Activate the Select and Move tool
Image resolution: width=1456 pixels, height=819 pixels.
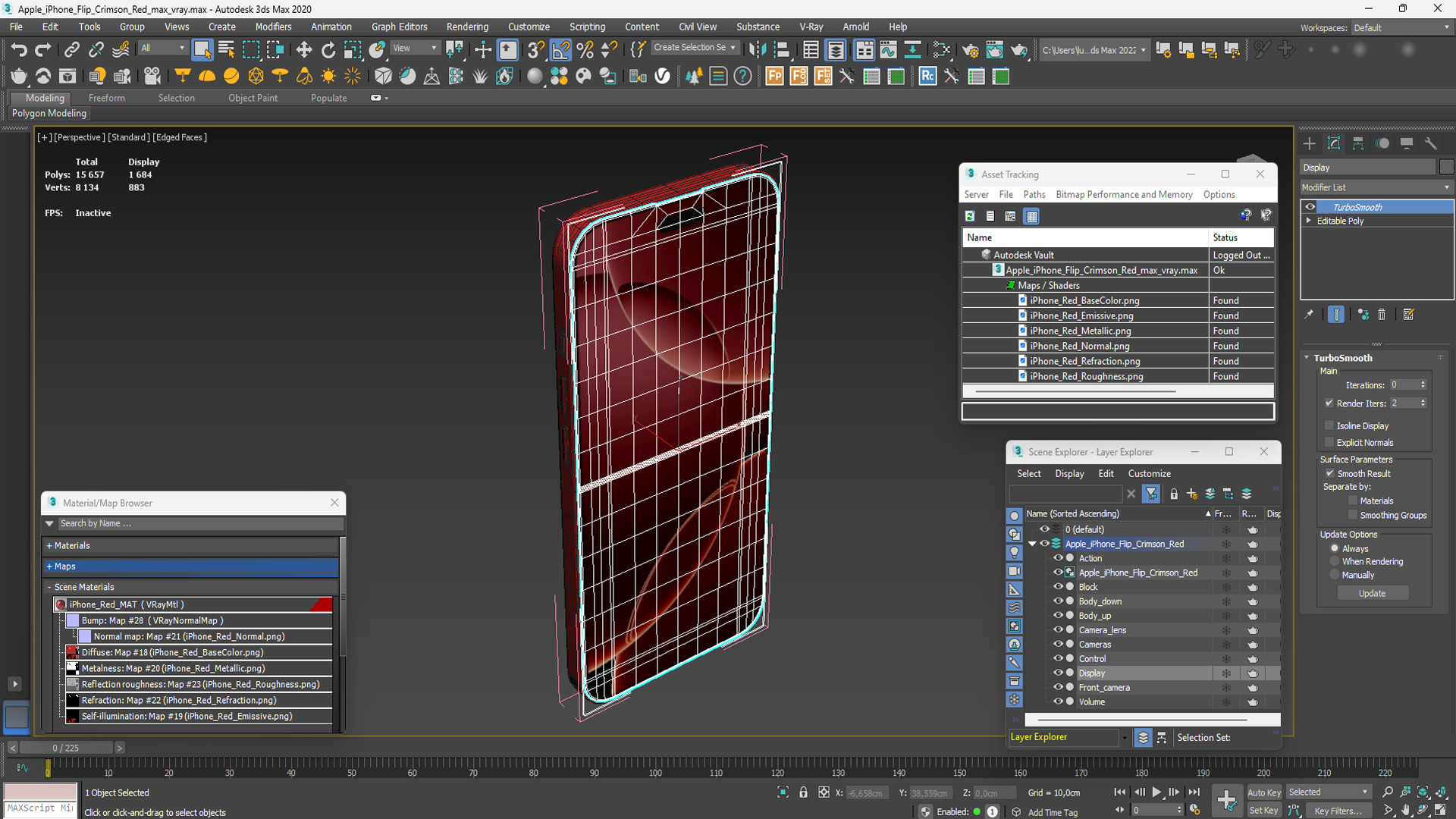(303, 50)
